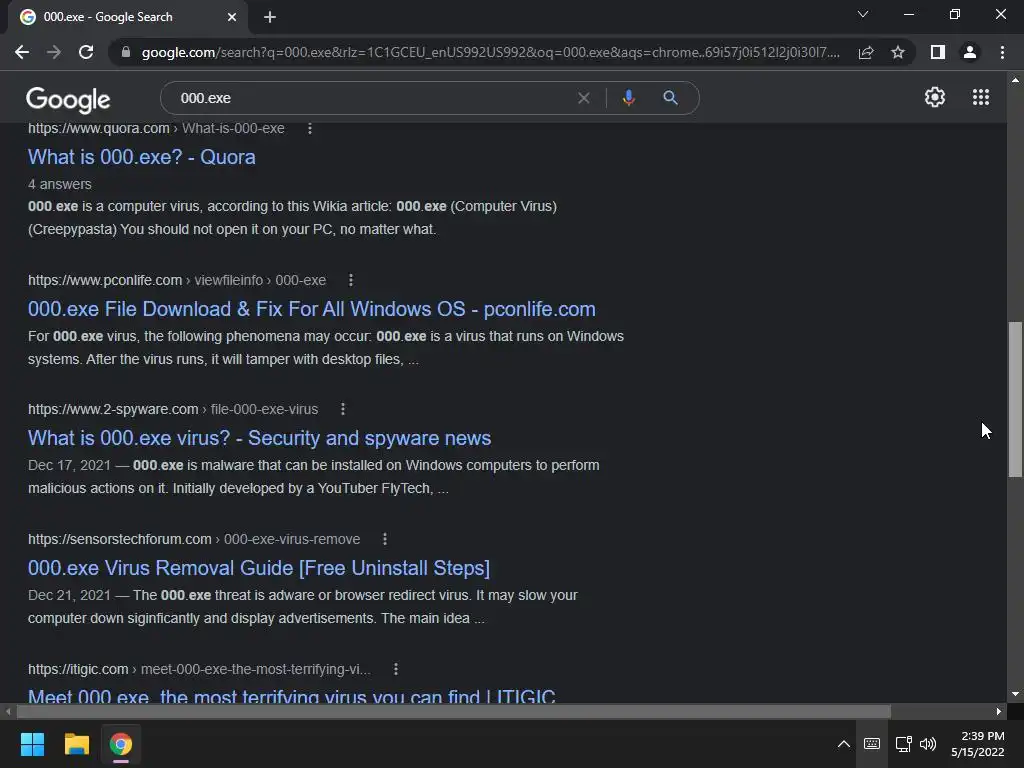Go back to the previous page
The width and height of the screenshot is (1024, 768).
point(22,52)
